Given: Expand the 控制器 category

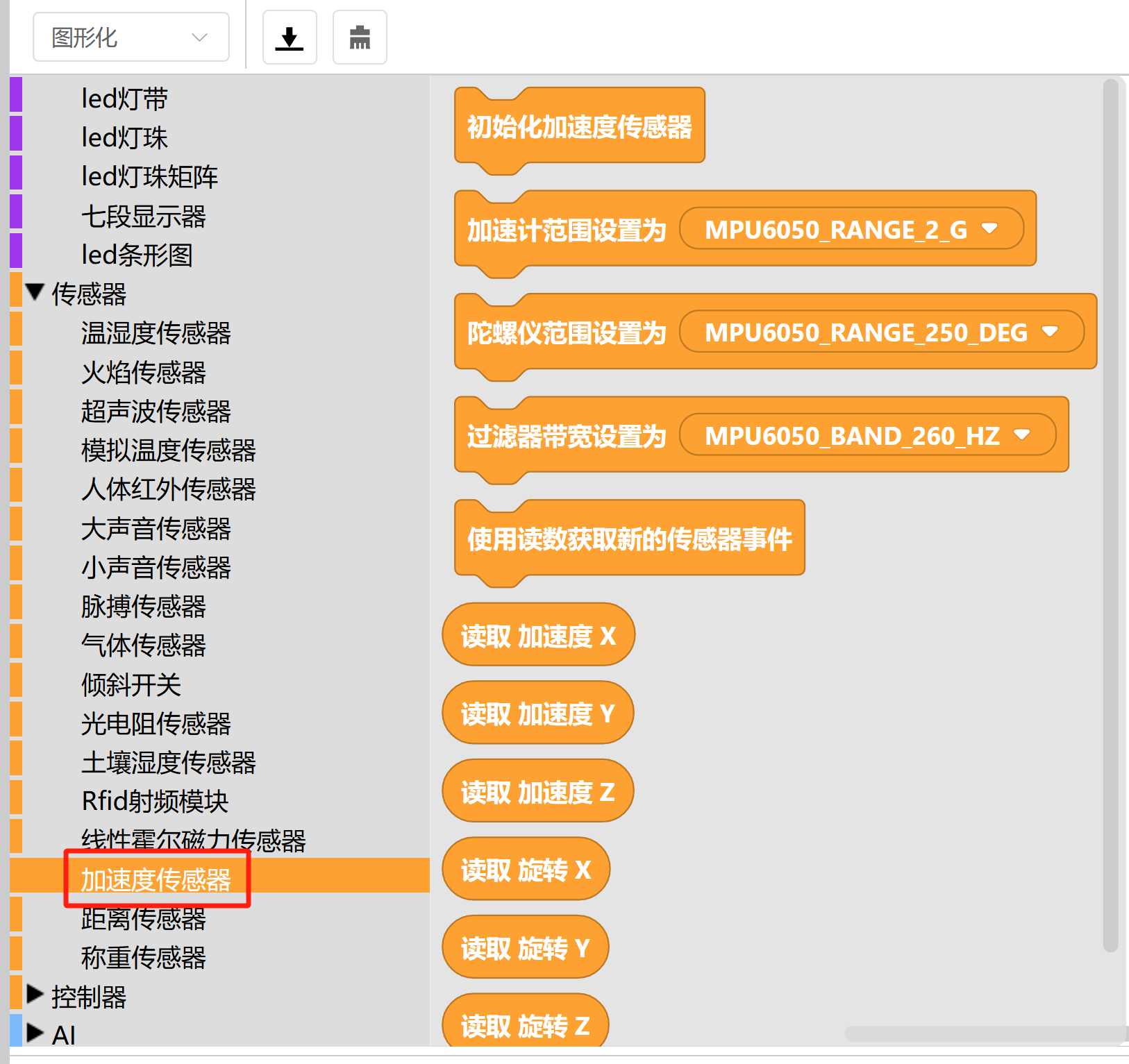Looking at the screenshot, I should click(x=35, y=995).
